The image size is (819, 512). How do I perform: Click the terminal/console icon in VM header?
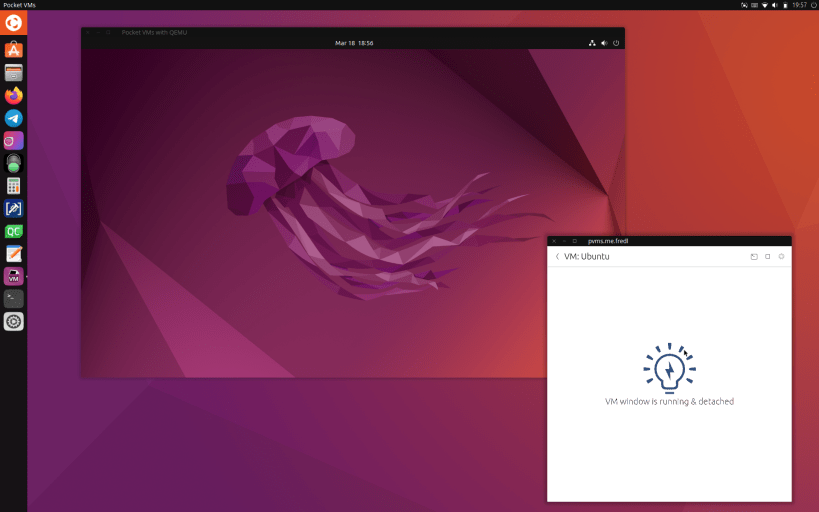[754, 257]
